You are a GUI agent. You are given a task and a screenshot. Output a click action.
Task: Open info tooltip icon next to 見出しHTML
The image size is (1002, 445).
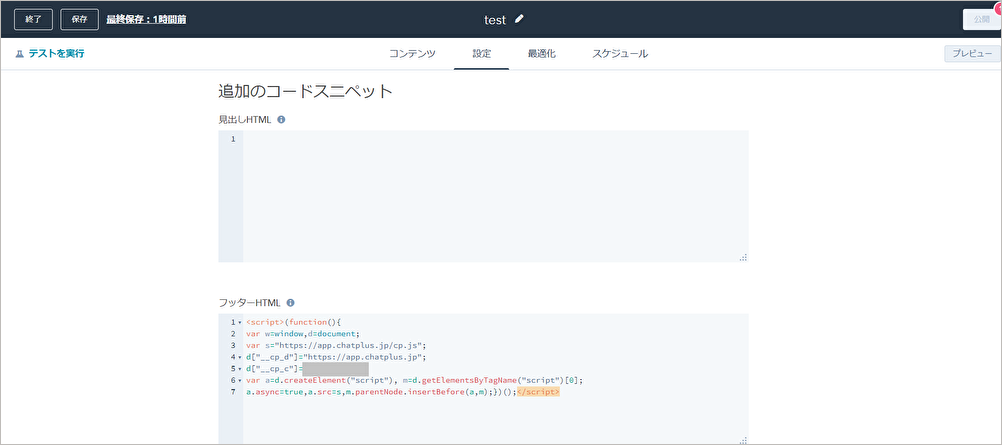281,119
